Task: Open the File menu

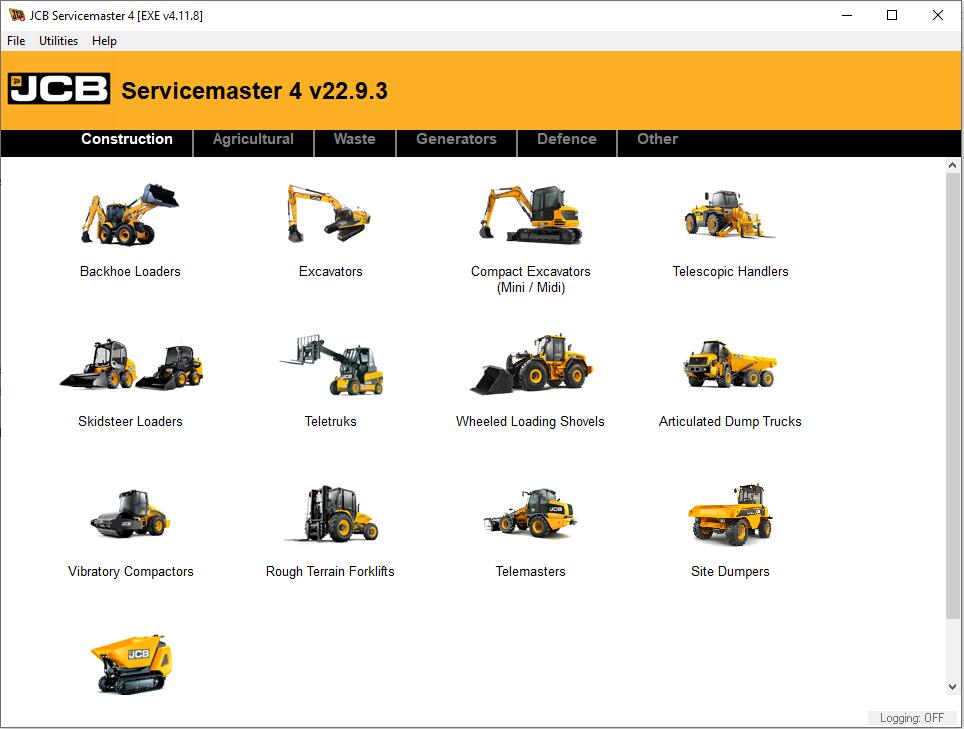Action: (x=16, y=41)
